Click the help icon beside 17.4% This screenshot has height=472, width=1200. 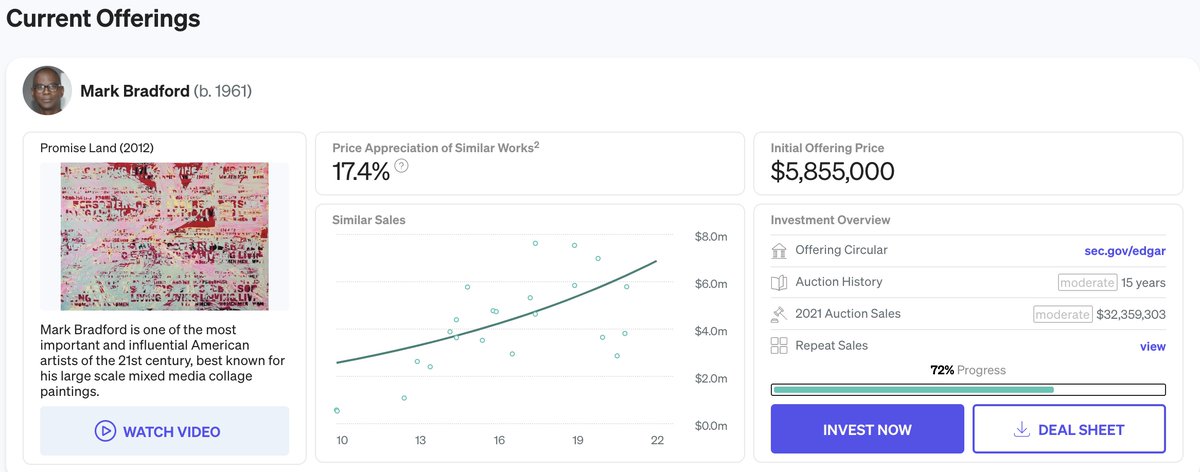pyautogui.click(x=402, y=166)
